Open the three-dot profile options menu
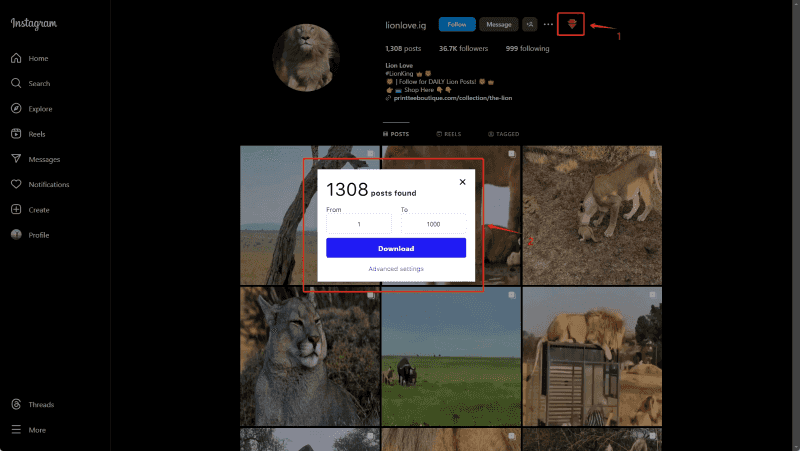This screenshot has width=800, height=451. click(x=548, y=24)
